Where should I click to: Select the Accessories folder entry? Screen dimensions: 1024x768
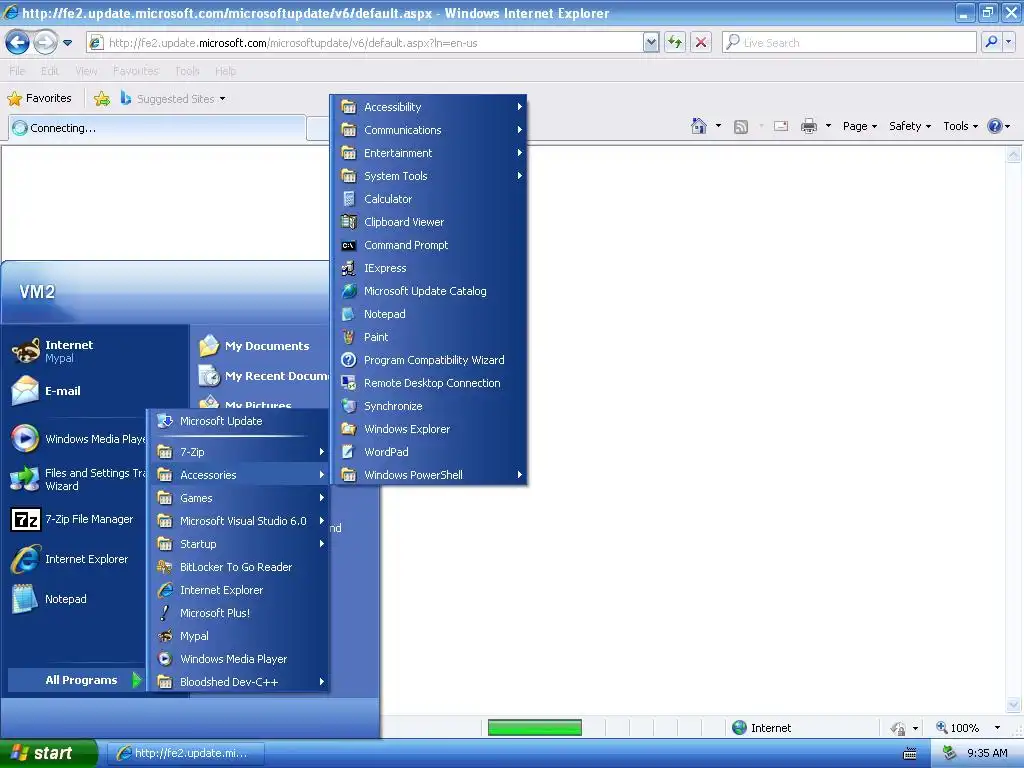[x=238, y=475]
